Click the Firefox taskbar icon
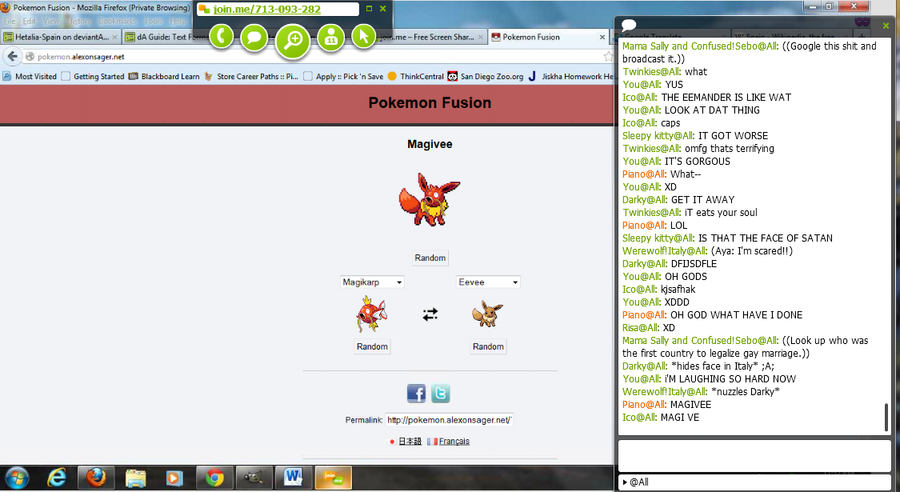 coord(96,478)
